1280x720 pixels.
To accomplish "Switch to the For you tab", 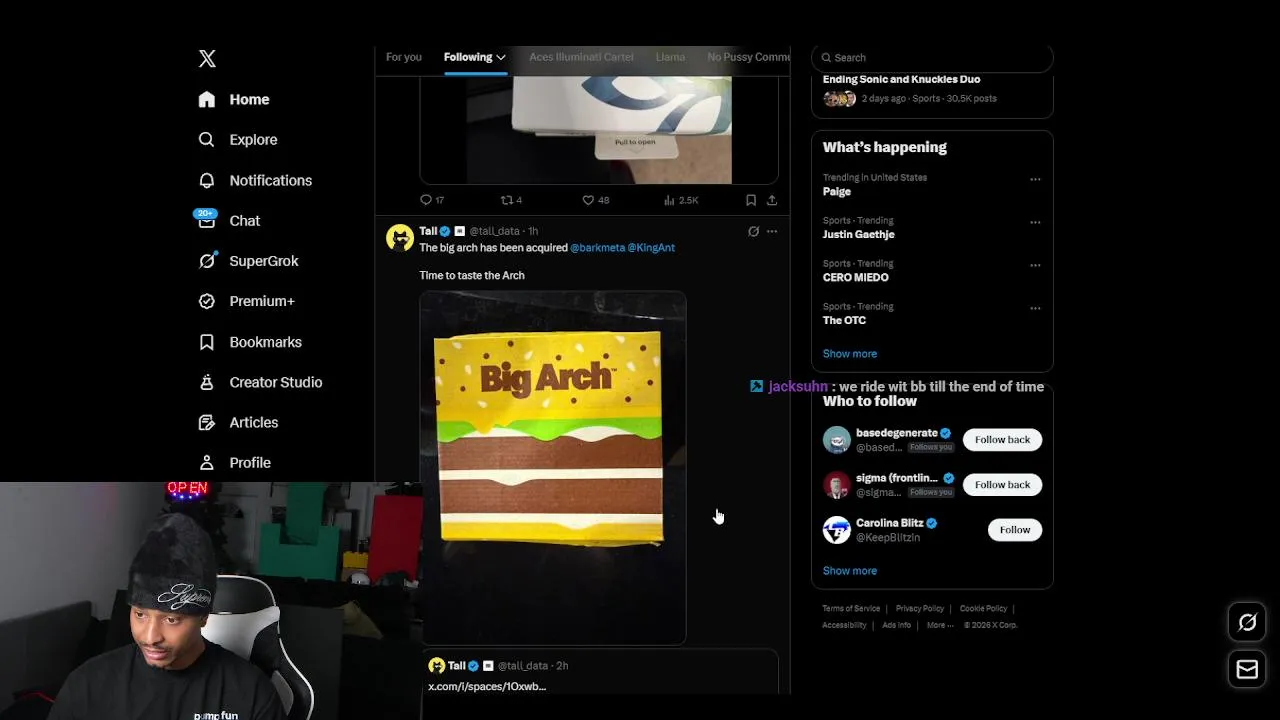I will pyautogui.click(x=404, y=57).
